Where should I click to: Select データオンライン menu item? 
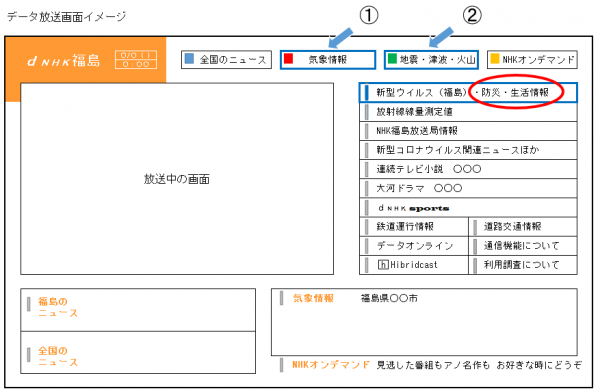(x=414, y=246)
